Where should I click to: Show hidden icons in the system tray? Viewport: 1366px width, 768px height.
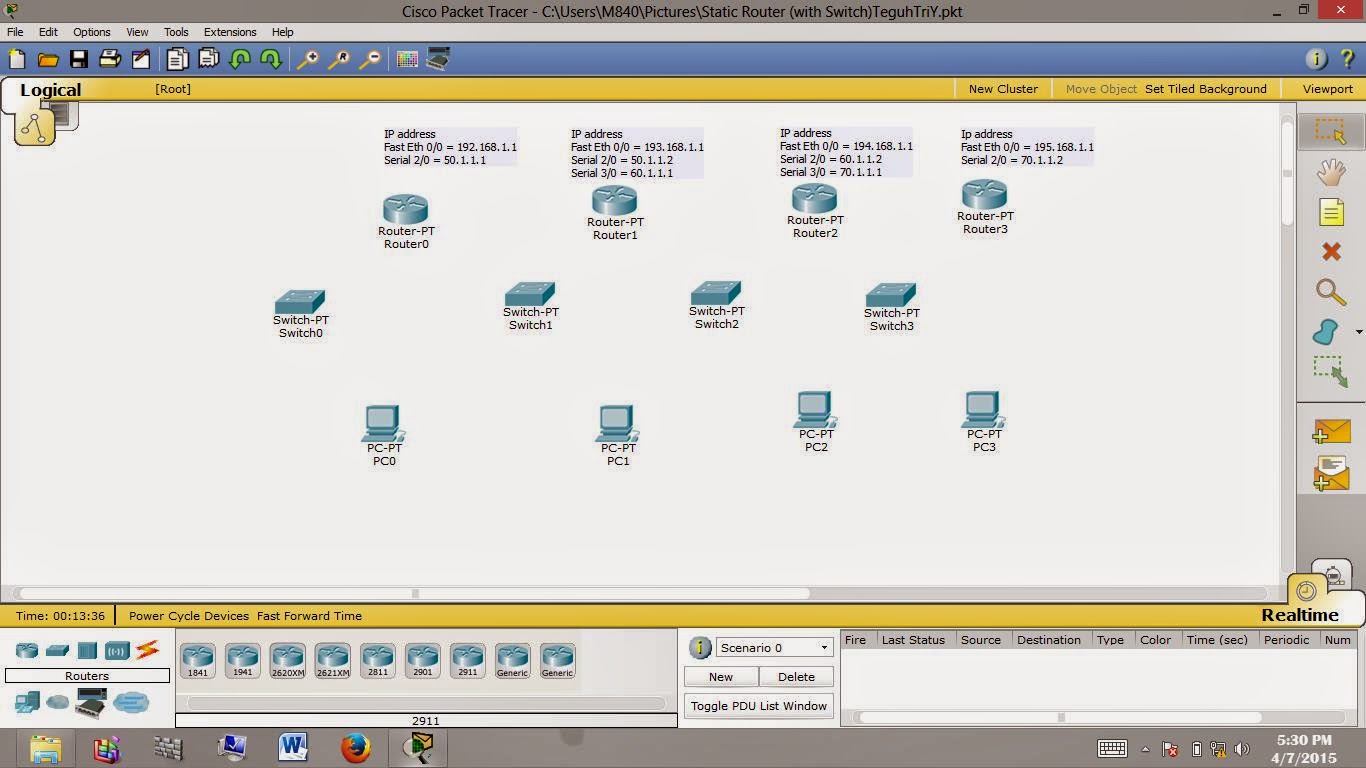point(1144,747)
